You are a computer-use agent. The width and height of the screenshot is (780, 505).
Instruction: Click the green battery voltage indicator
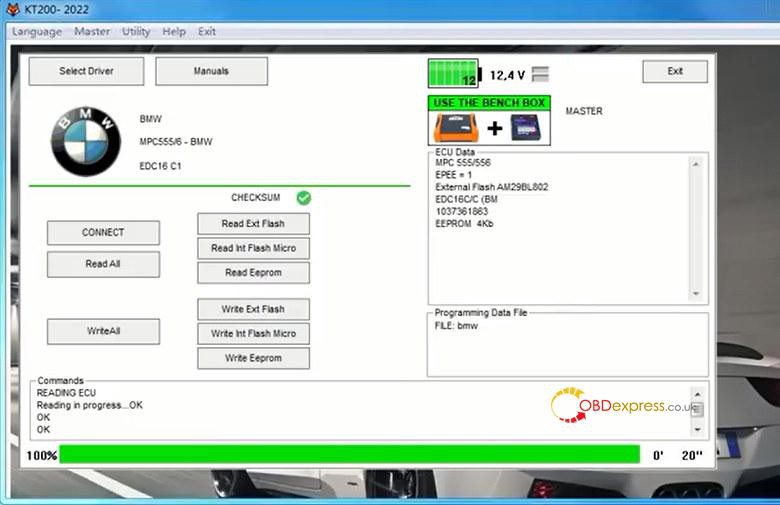pyautogui.click(x=454, y=74)
